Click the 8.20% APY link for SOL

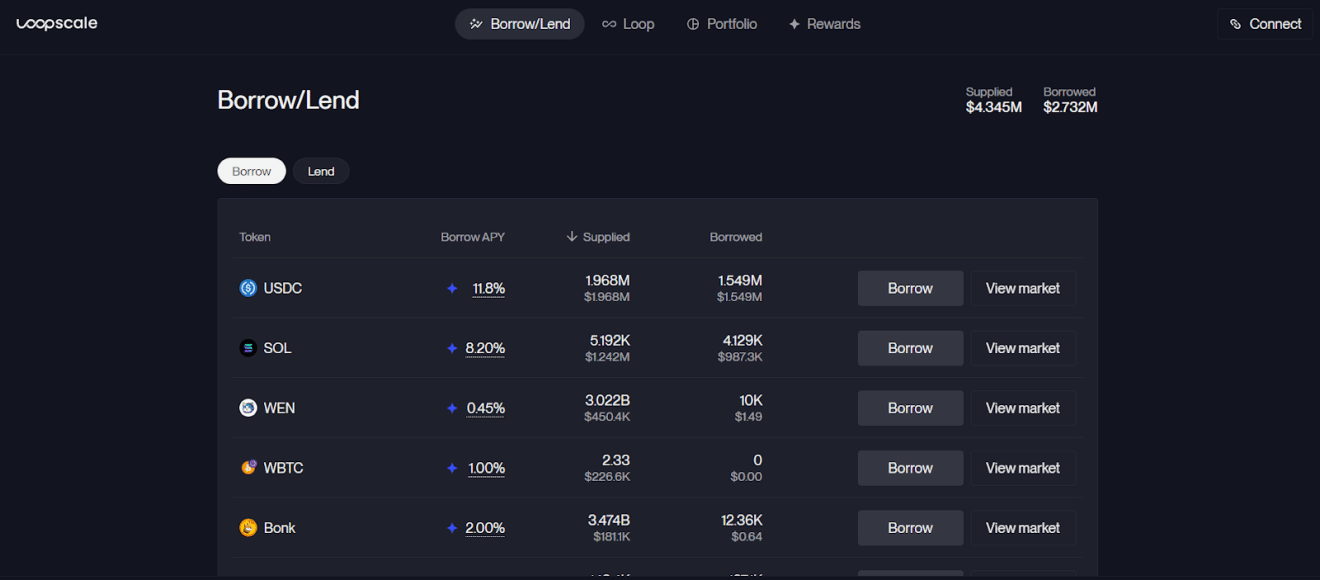click(x=485, y=348)
